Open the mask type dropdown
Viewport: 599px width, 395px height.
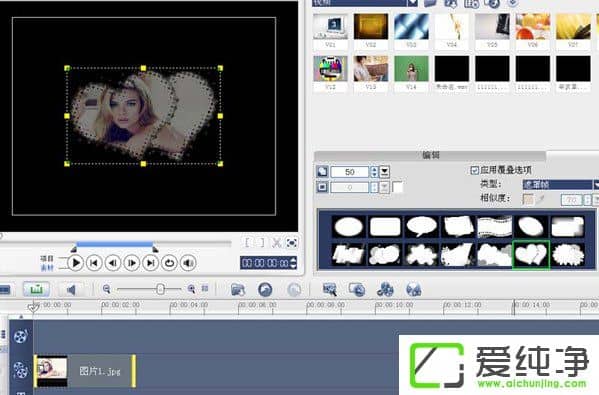click(x=596, y=185)
